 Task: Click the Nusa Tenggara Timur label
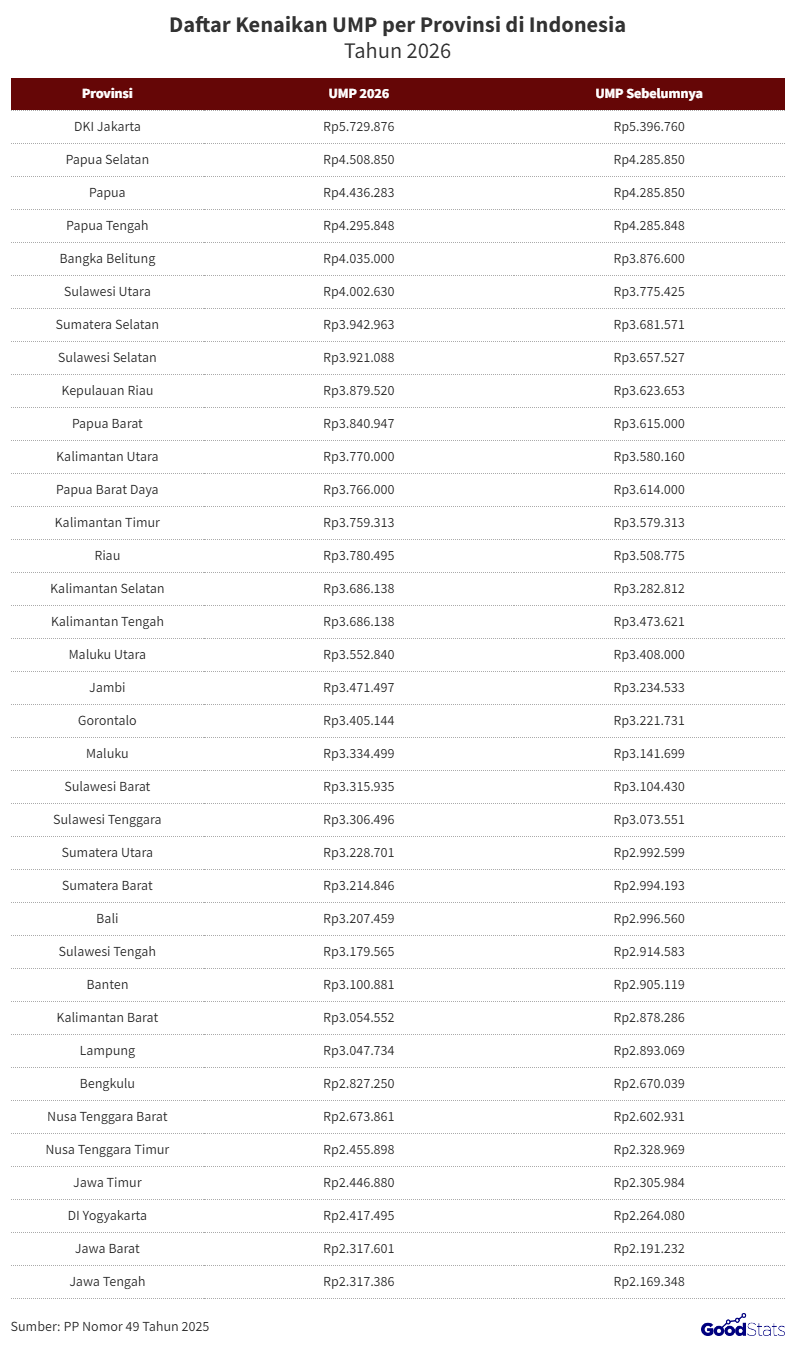(107, 1150)
